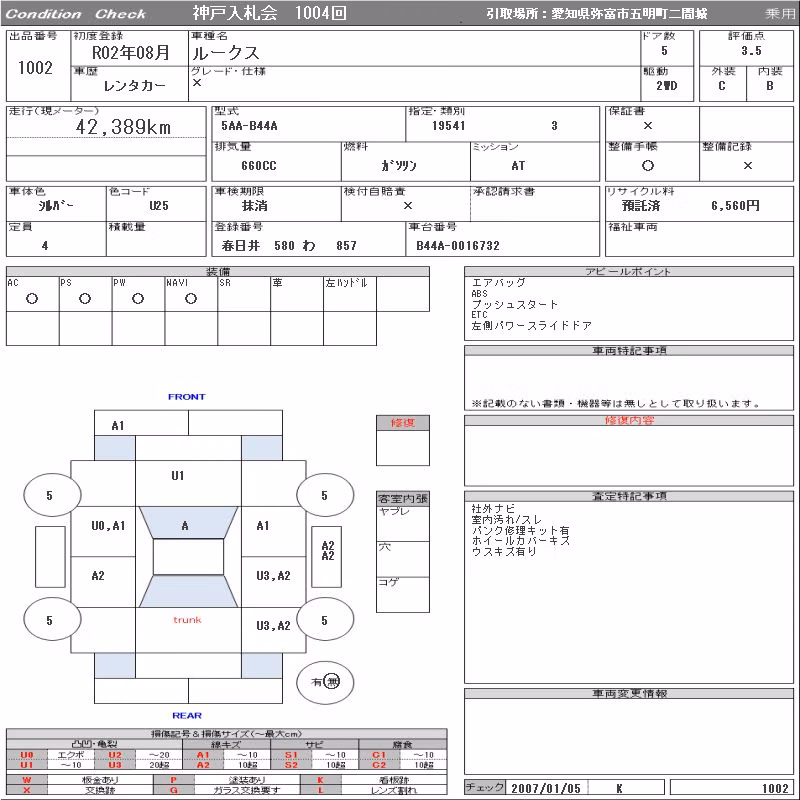Viewport: 800px width, 800px height.
Task: Click the 整備手帳 circle mark
Action: click(648, 165)
